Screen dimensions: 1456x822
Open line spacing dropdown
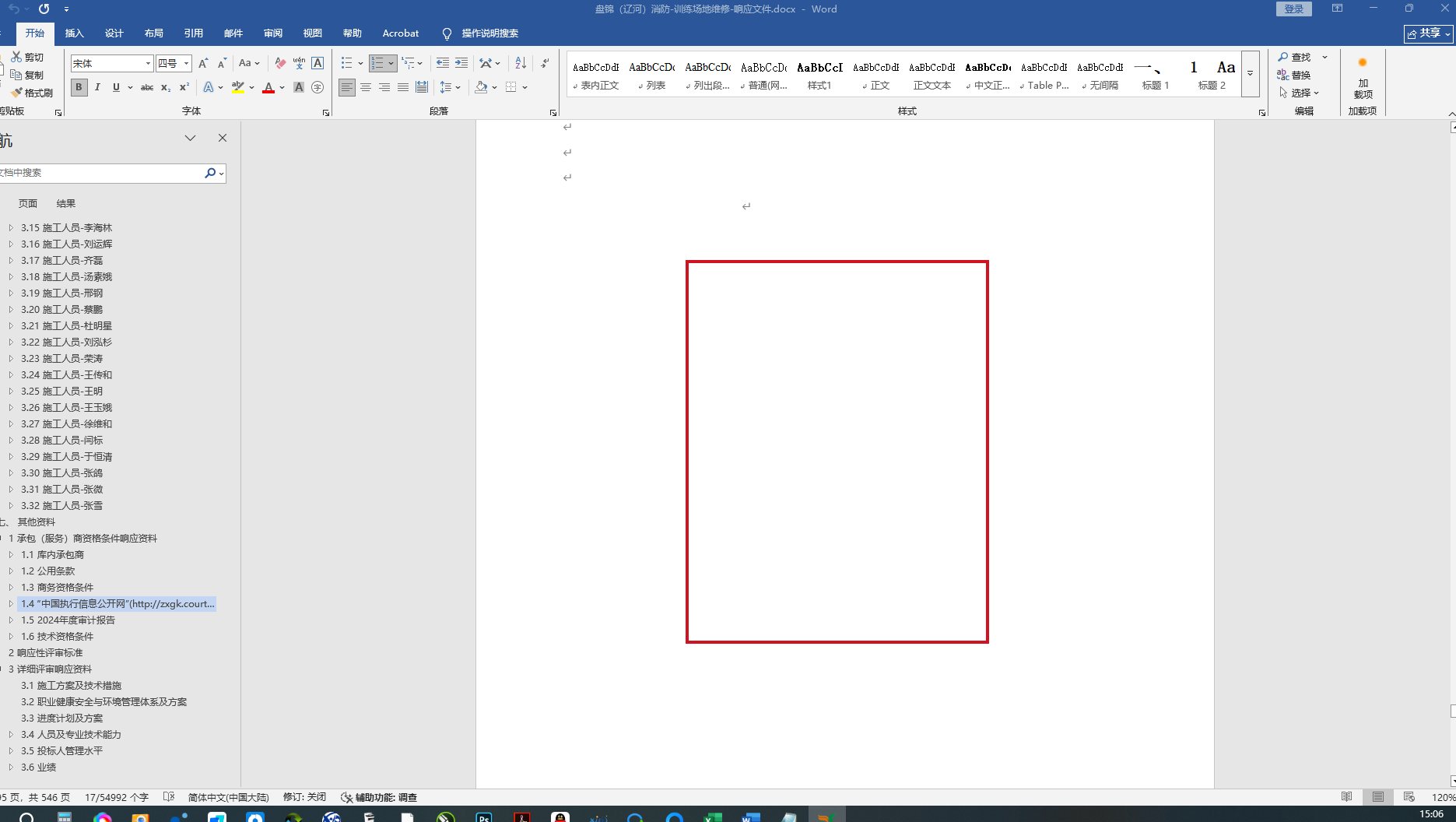[x=451, y=87]
